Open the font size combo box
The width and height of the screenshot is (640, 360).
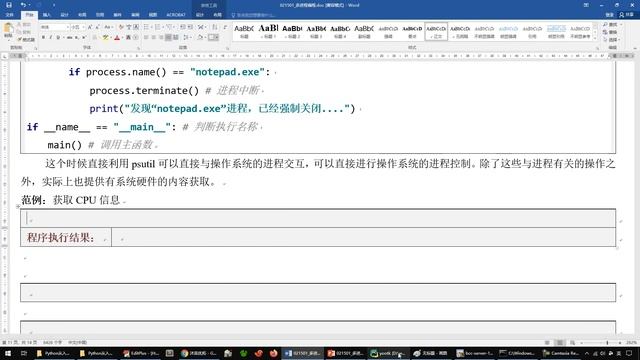pyautogui.click(x=78, y=27)
